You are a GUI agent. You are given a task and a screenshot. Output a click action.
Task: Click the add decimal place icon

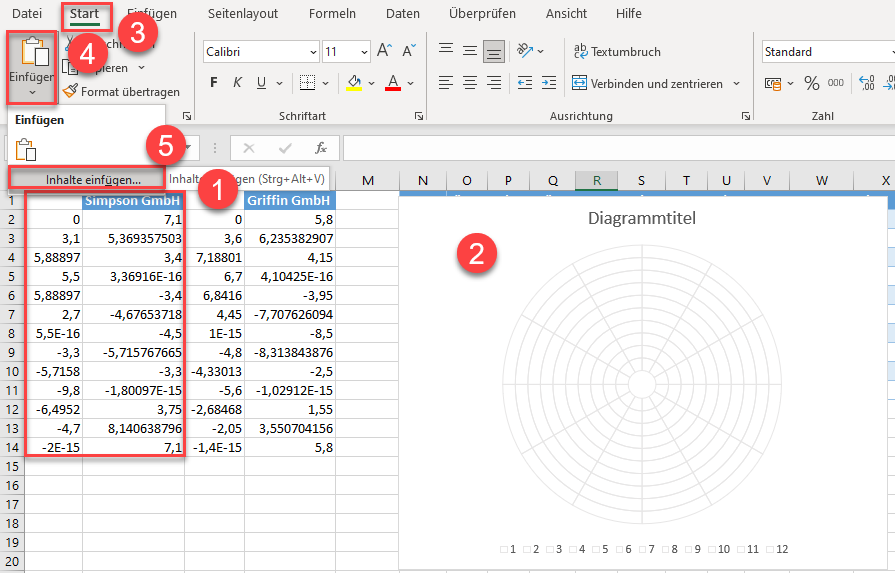click(866, 83)
